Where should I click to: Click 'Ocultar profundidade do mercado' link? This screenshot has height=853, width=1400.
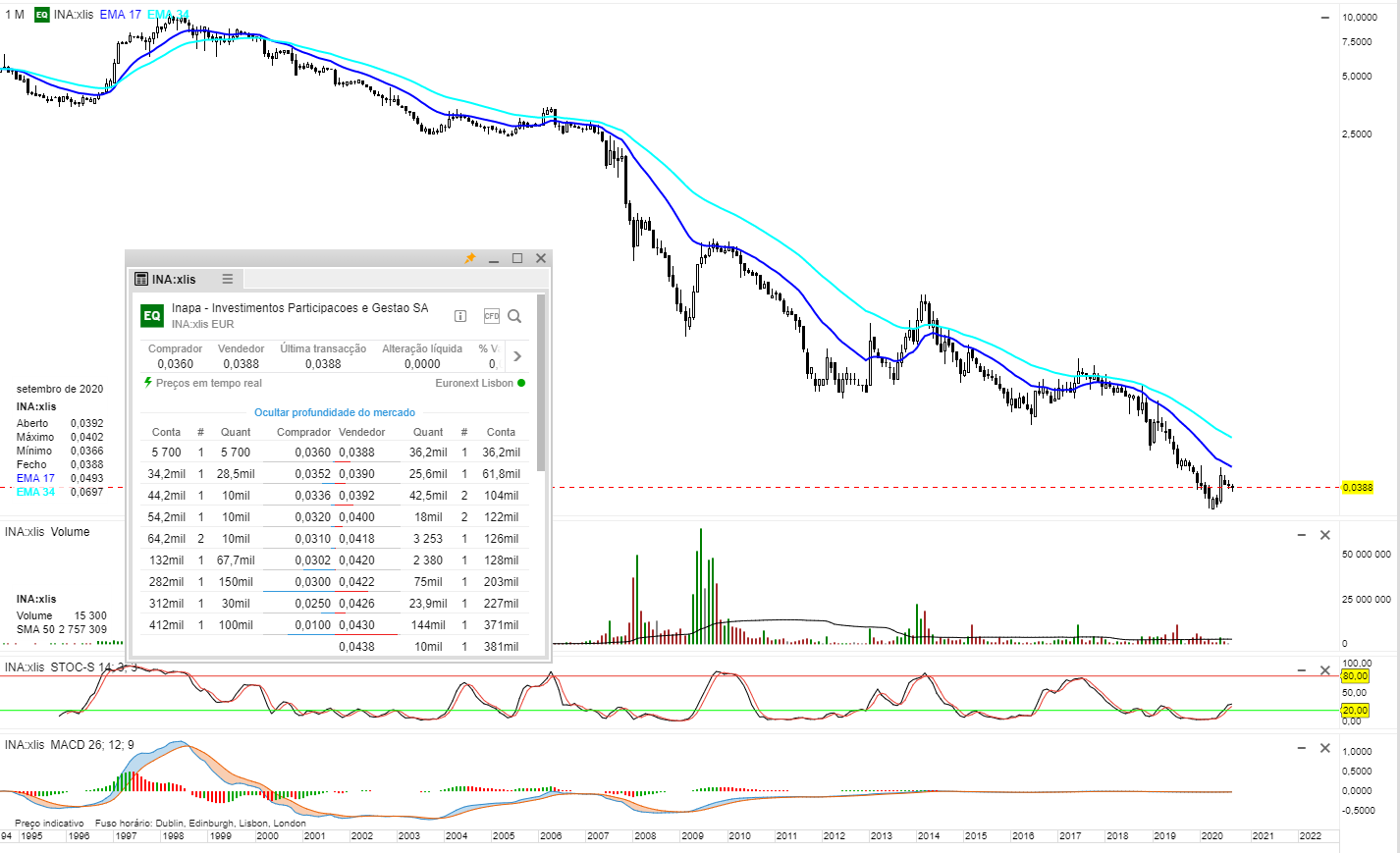point(335,412)
